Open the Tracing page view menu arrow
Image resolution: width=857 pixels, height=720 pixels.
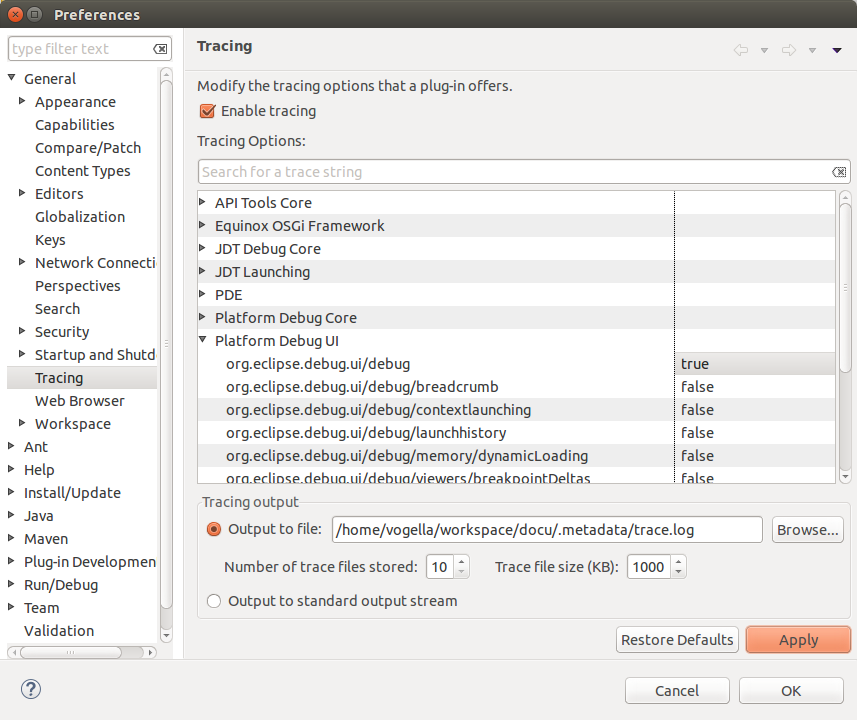pos(837,50)
